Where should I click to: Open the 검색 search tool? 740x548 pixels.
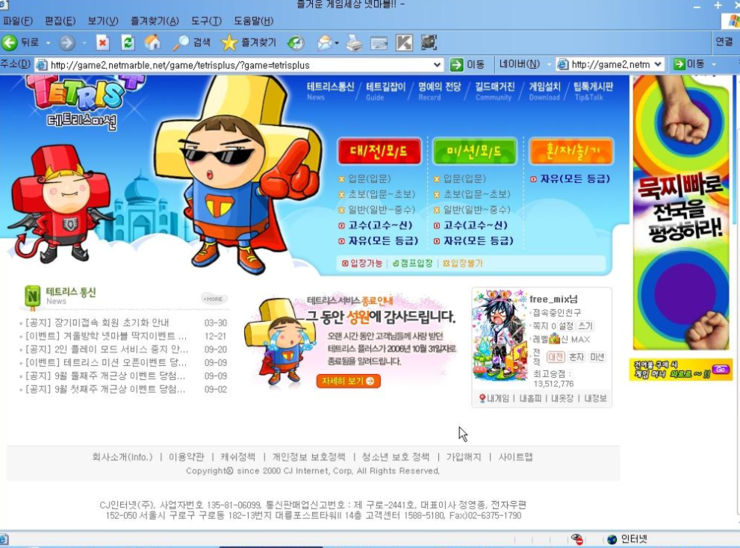coord(191,42)
